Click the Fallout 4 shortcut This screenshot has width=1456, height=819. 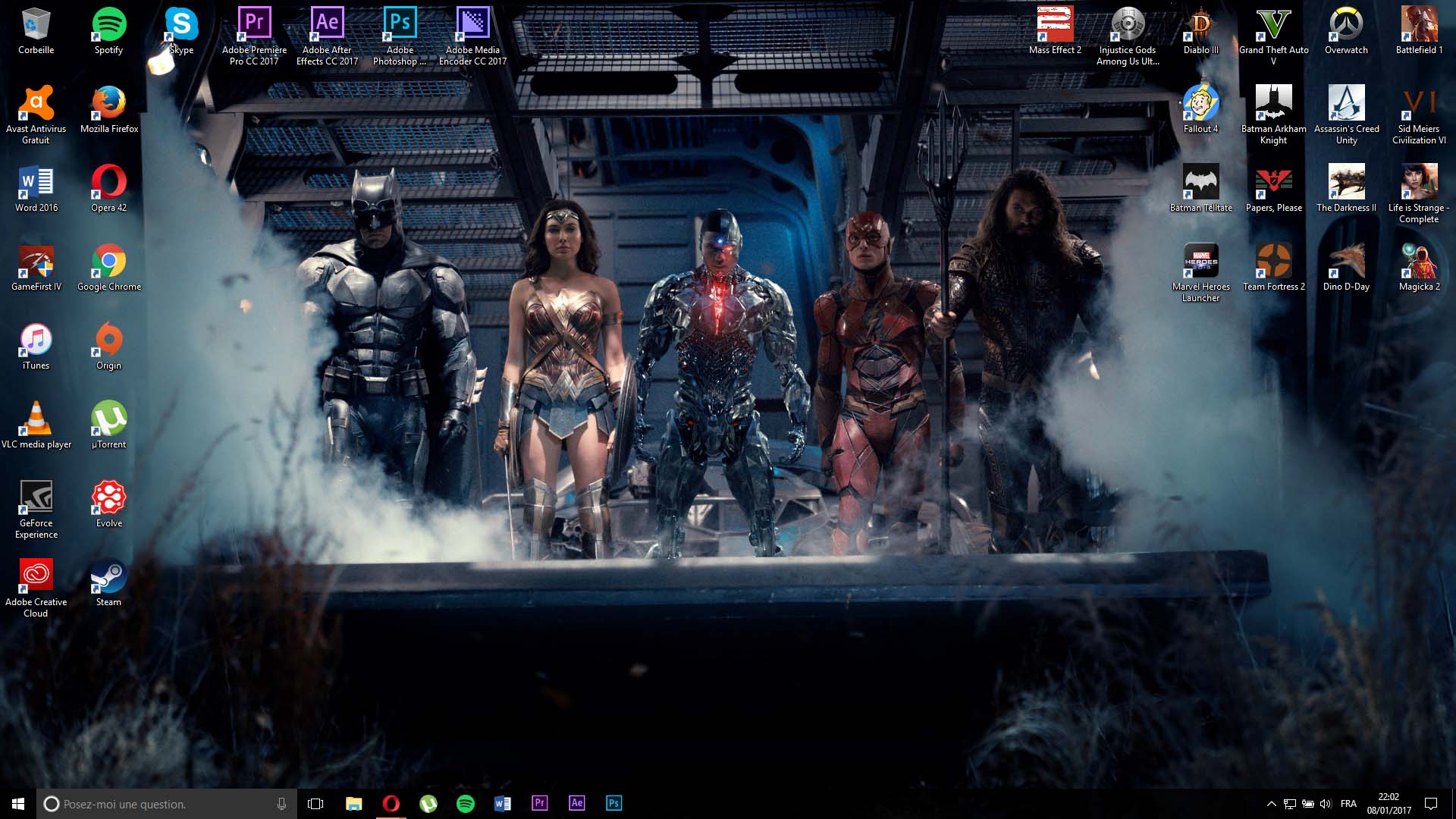click(x=1200, y=104)
